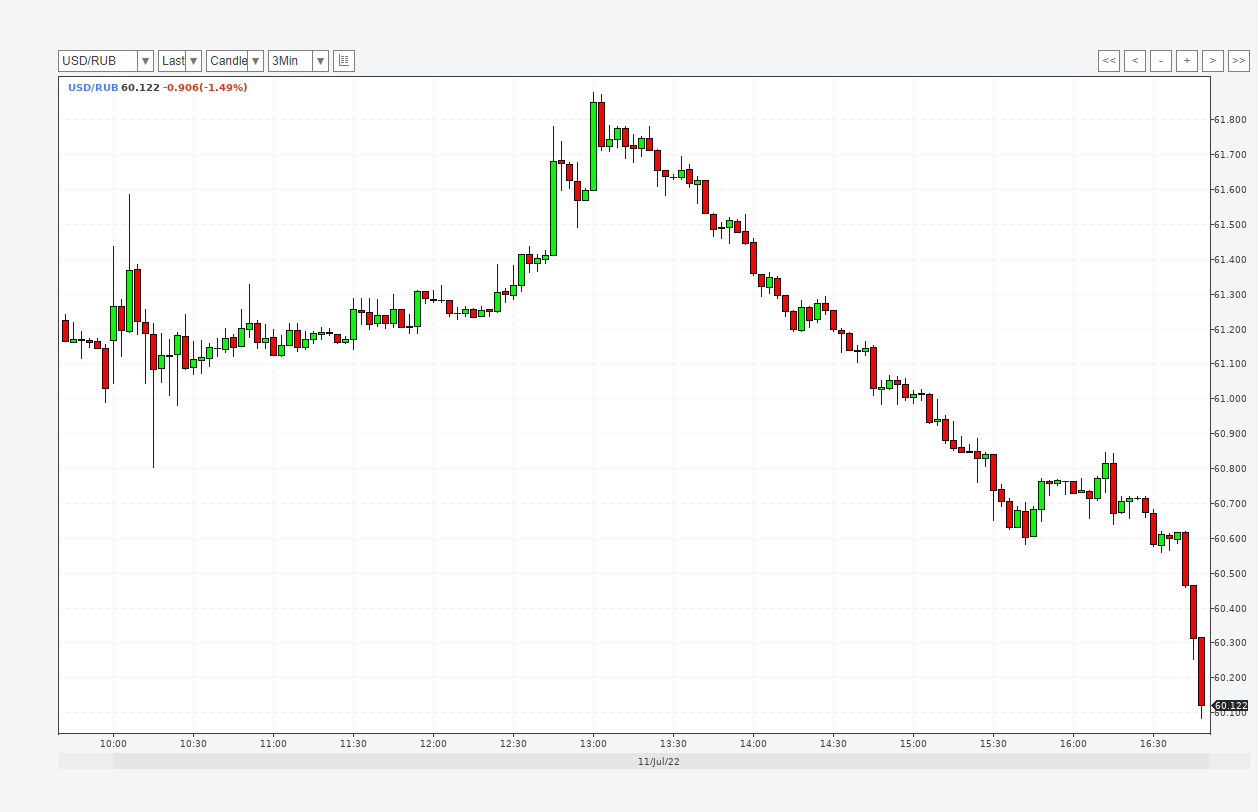Zoom in chart with plus button
The image size is (1258, 812).
[1187, 61]
